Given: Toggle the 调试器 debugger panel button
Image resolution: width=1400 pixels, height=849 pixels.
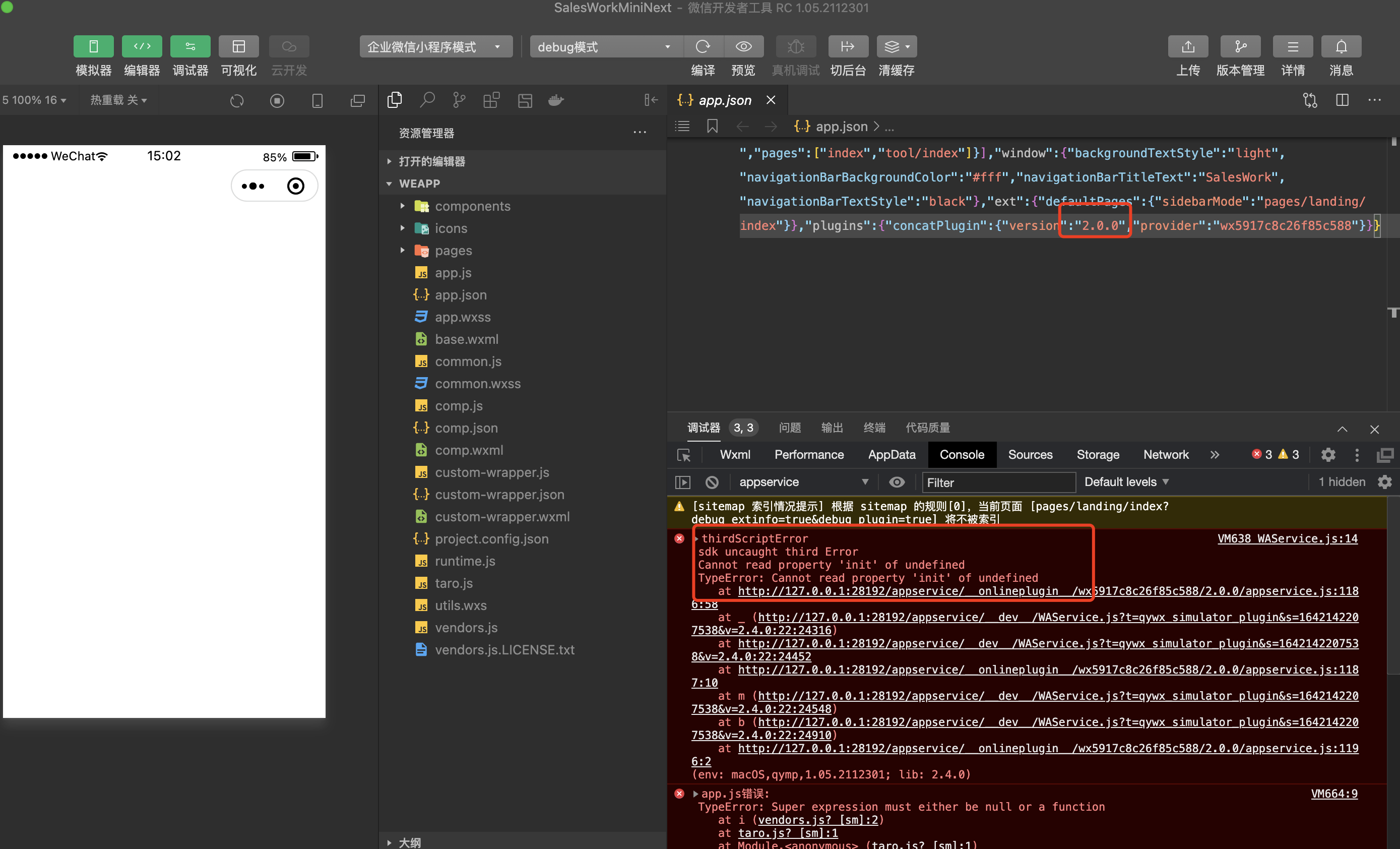Looking at the screenshot, I should pos(190,46).
